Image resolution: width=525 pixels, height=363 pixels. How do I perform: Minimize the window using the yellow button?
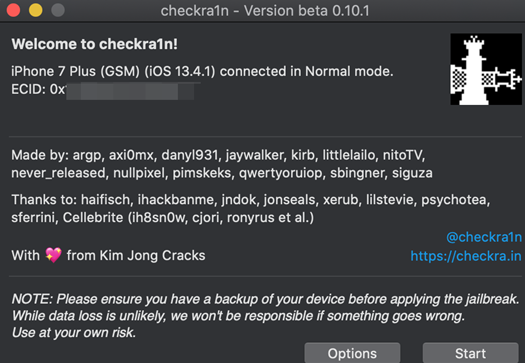(35, 10)
